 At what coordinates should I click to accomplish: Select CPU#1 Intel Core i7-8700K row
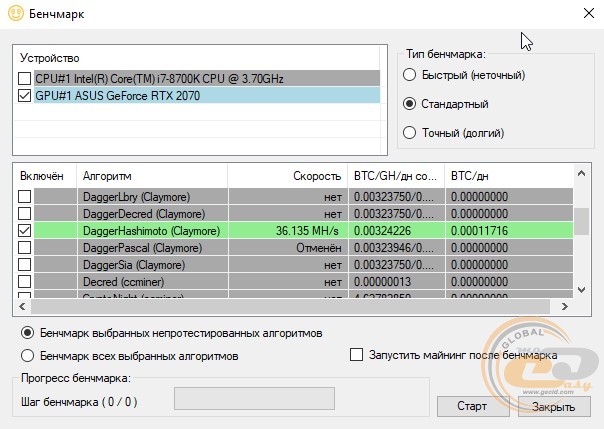point(207,78)
